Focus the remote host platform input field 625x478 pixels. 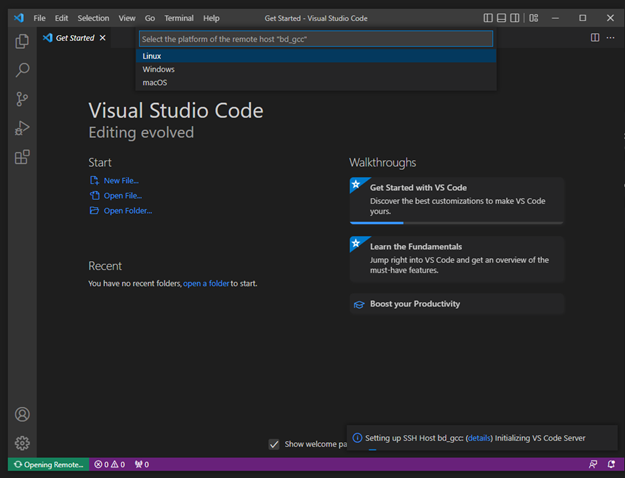[316, 39]
